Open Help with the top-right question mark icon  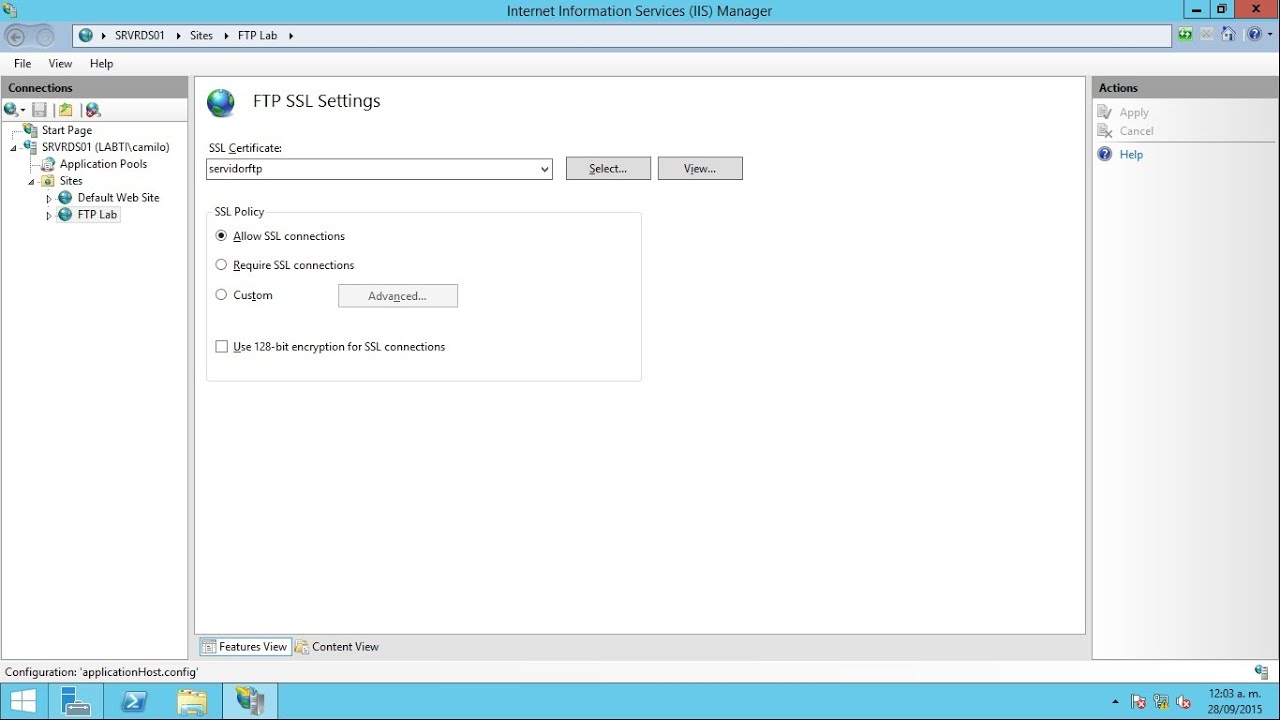(x=1253, y=35)
